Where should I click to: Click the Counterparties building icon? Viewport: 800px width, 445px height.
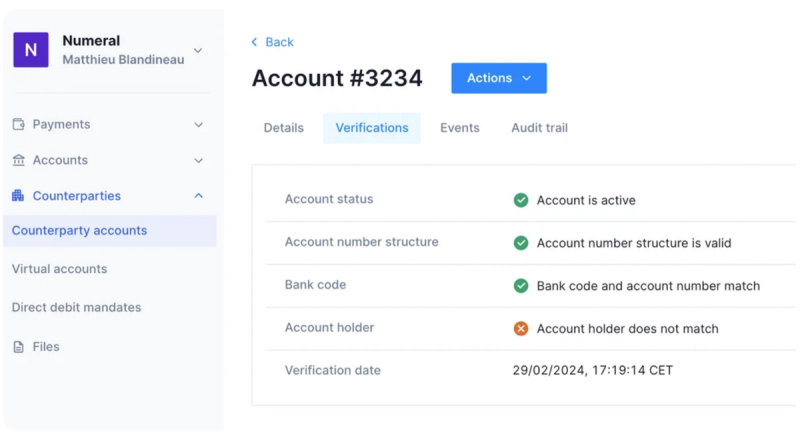coord(18,195)
